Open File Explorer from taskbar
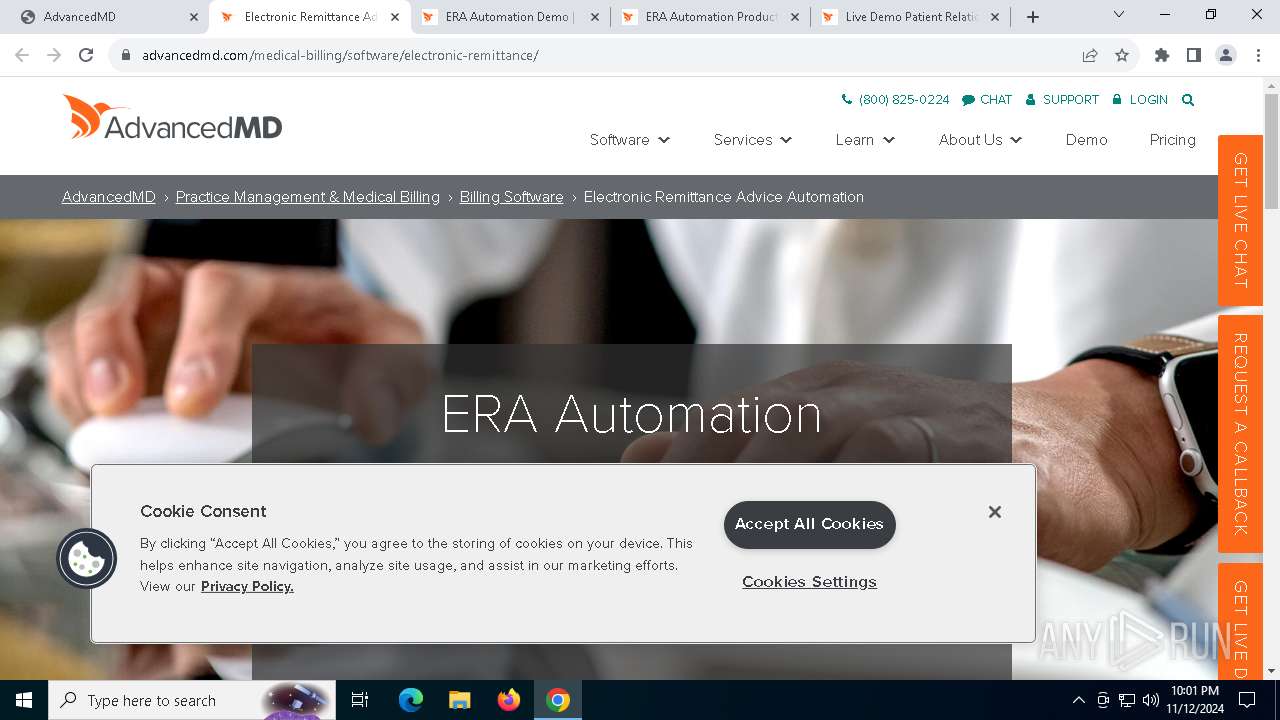Screen dimensions: 1280x720 459,700
